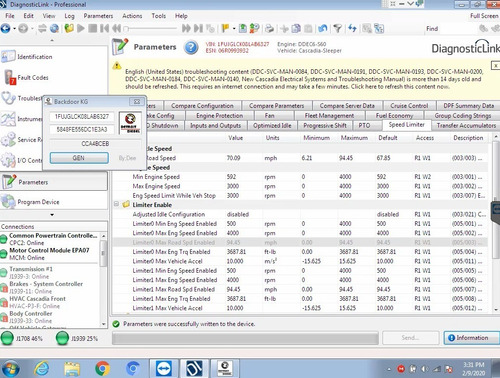Click the Find search field
The width and height of the screenshot is (500, 378).
(458, 29)
